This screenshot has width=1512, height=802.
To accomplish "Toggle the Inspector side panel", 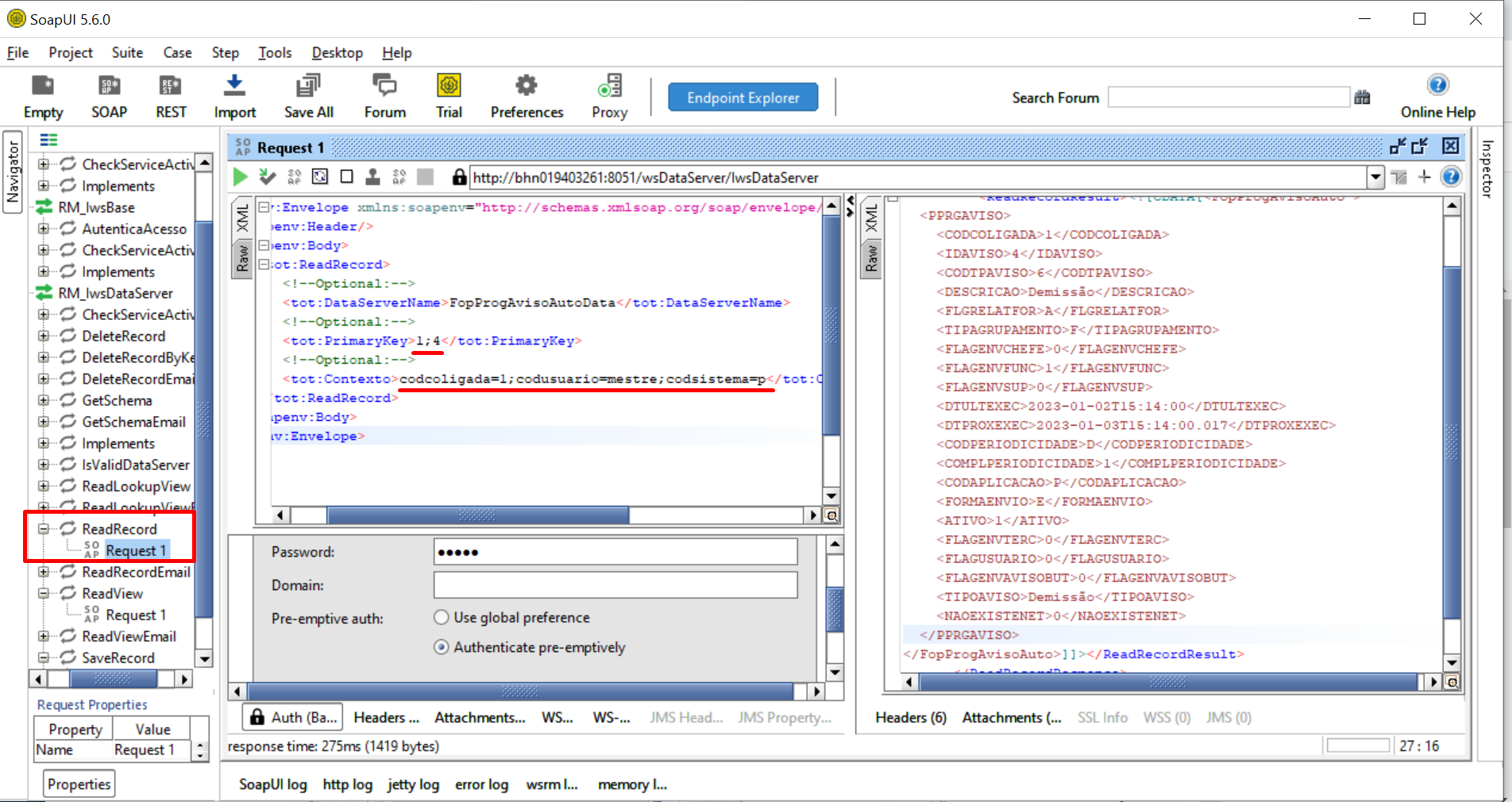I will click(x=1487, y=168).
